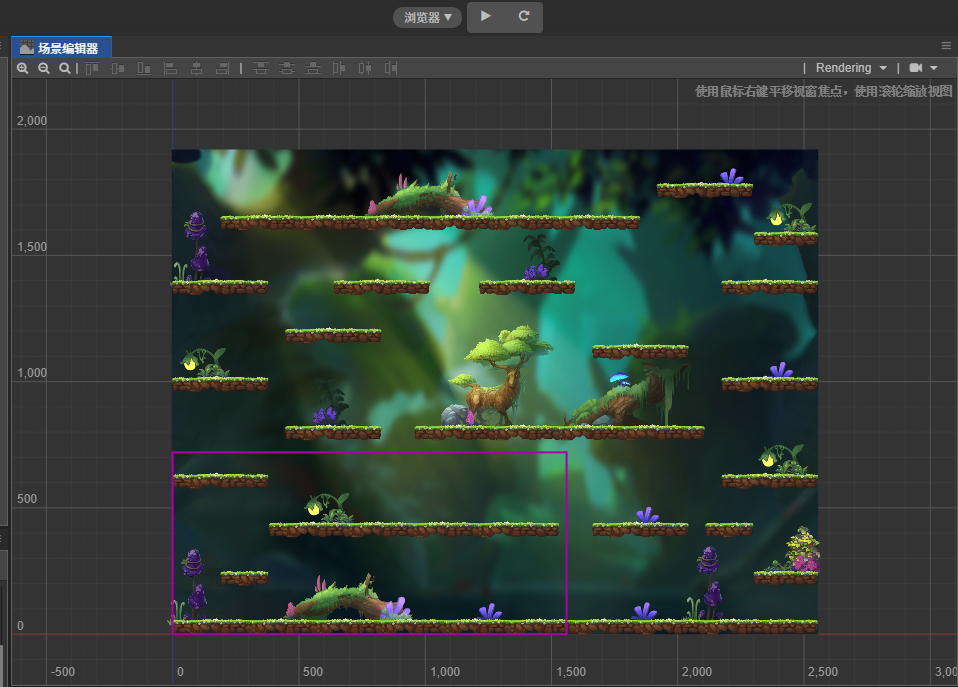Click the refresh preview button

524,16
